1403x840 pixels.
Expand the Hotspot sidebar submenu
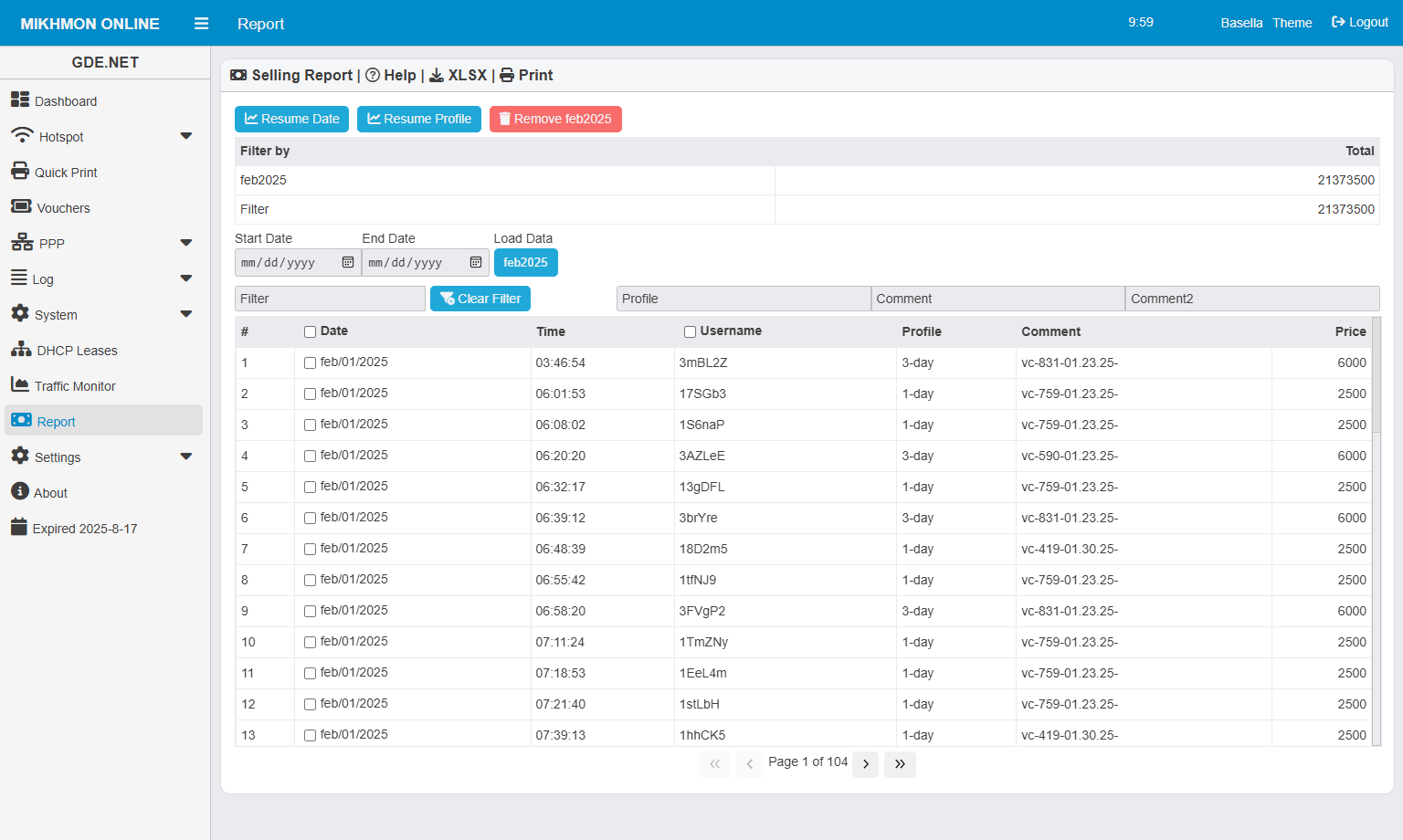[186, 137]
